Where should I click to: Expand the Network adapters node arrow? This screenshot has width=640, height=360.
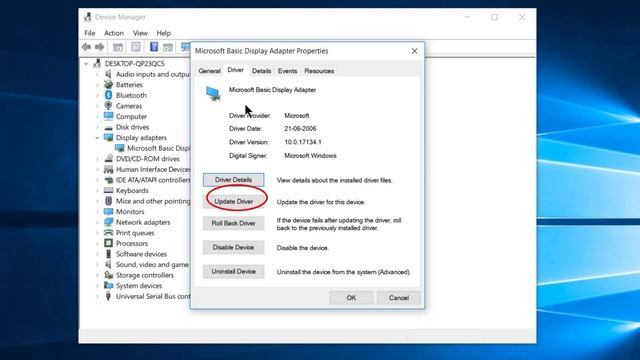click(97, 222)
